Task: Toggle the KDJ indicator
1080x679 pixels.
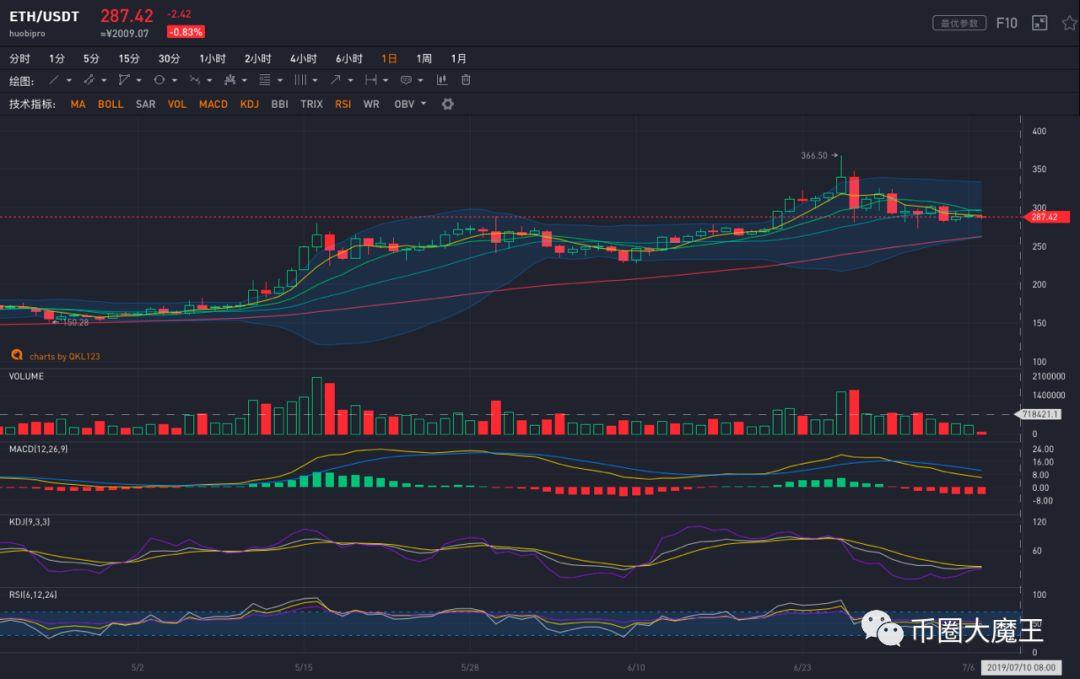Action: pyautogui.click(x=249, y=104)
